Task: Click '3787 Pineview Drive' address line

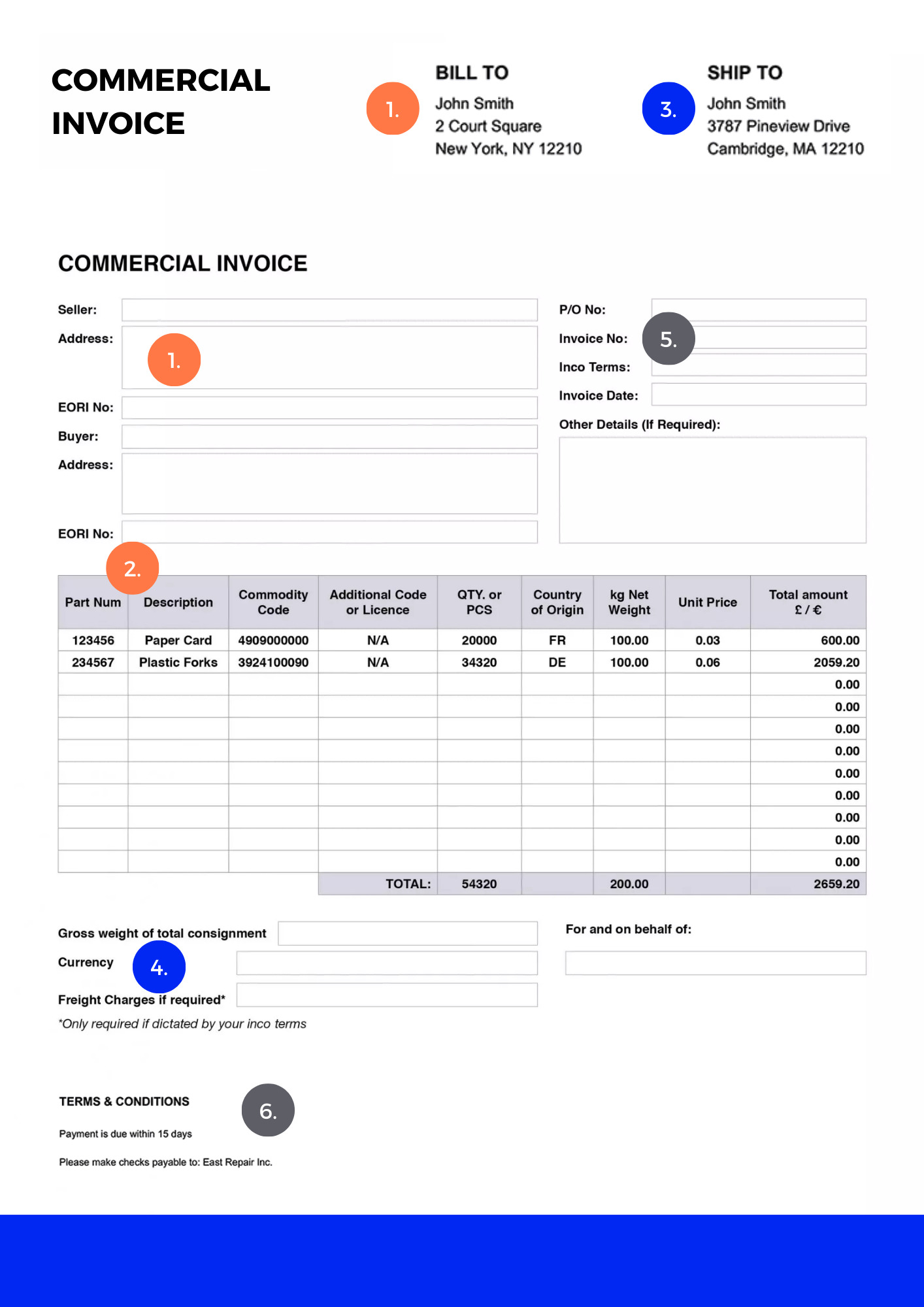Action: click(778, 126)
